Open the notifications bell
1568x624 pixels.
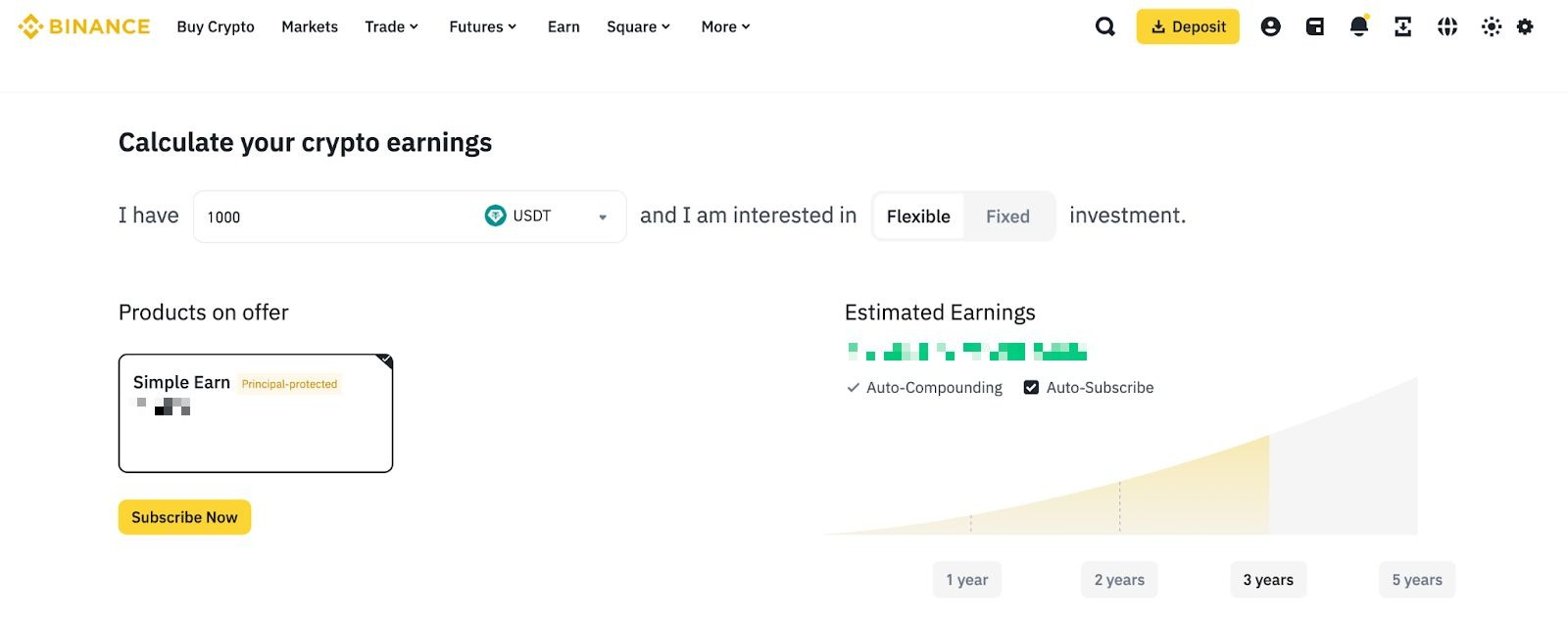1358,26
